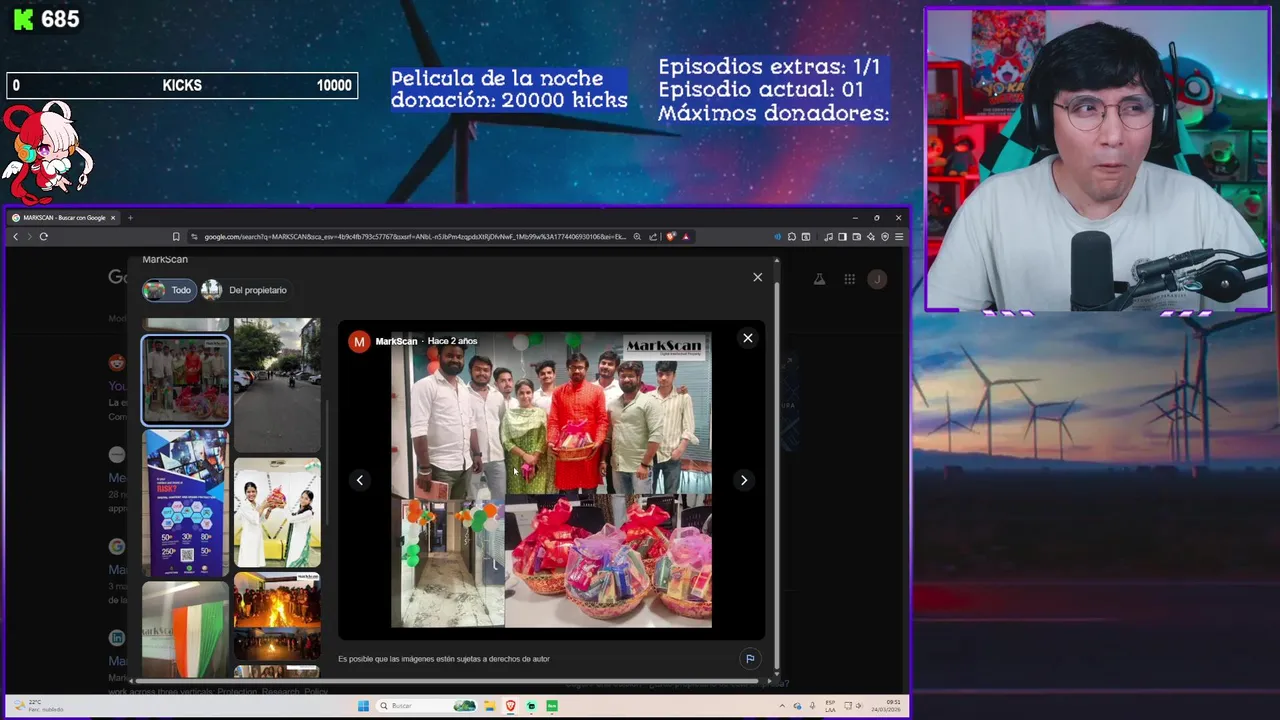Open the Leo AI sparkle icon
The height and width of the screenshot is (720, 1280).
click(871, 236)
